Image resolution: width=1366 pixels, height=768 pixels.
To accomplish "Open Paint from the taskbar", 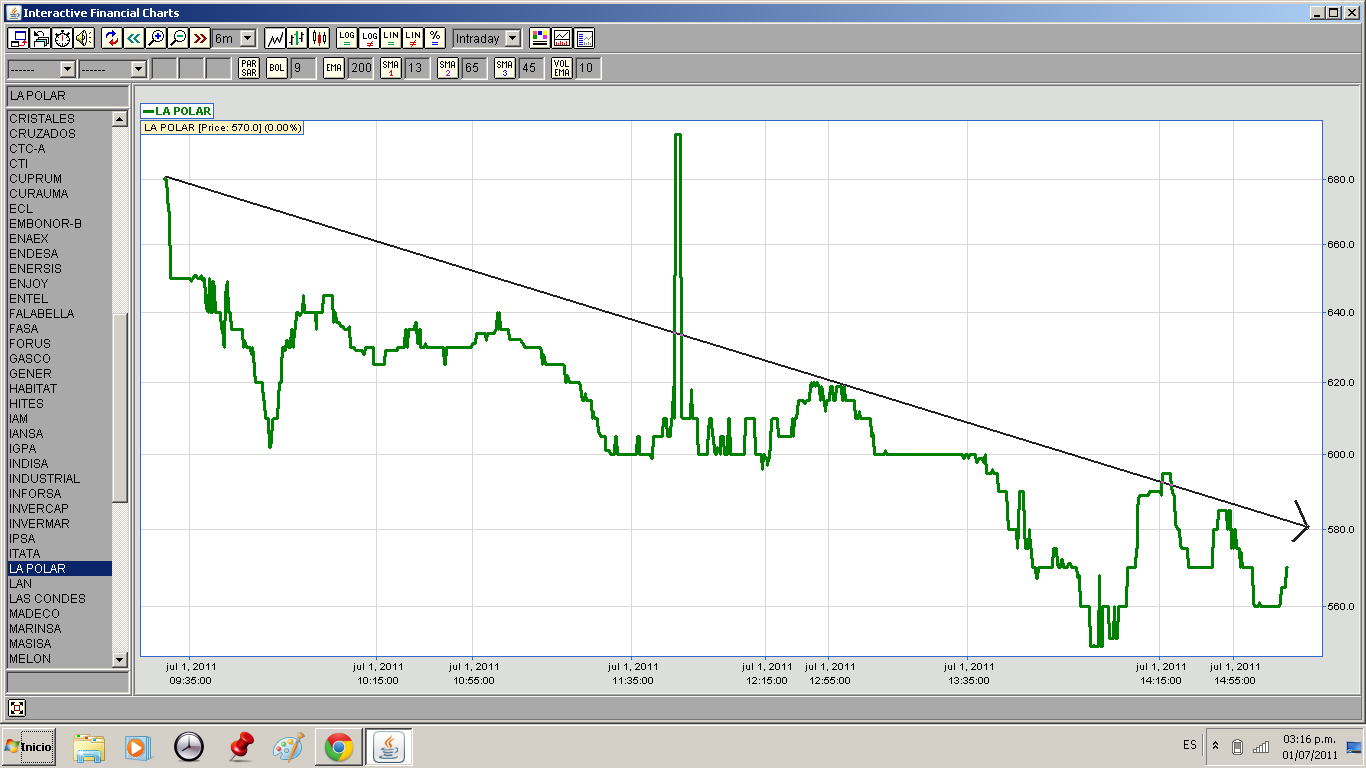I will (x=288, y=747).
